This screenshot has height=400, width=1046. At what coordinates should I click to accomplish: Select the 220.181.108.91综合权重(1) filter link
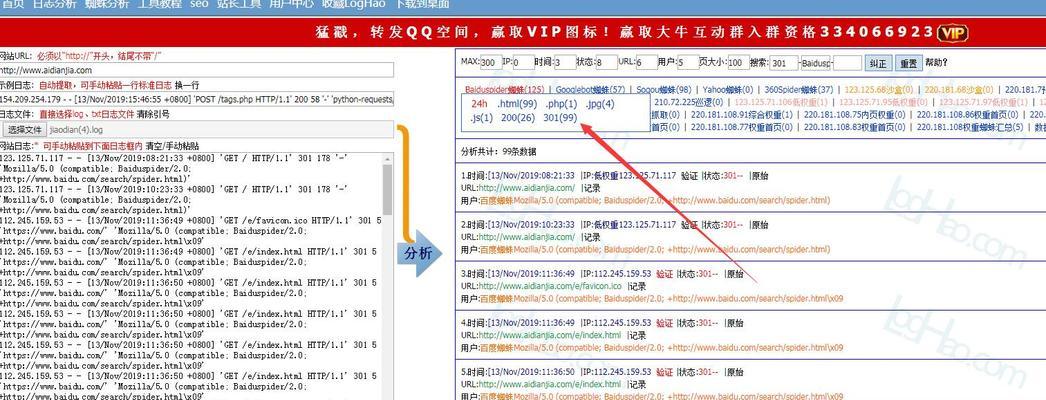pos(742,115)
